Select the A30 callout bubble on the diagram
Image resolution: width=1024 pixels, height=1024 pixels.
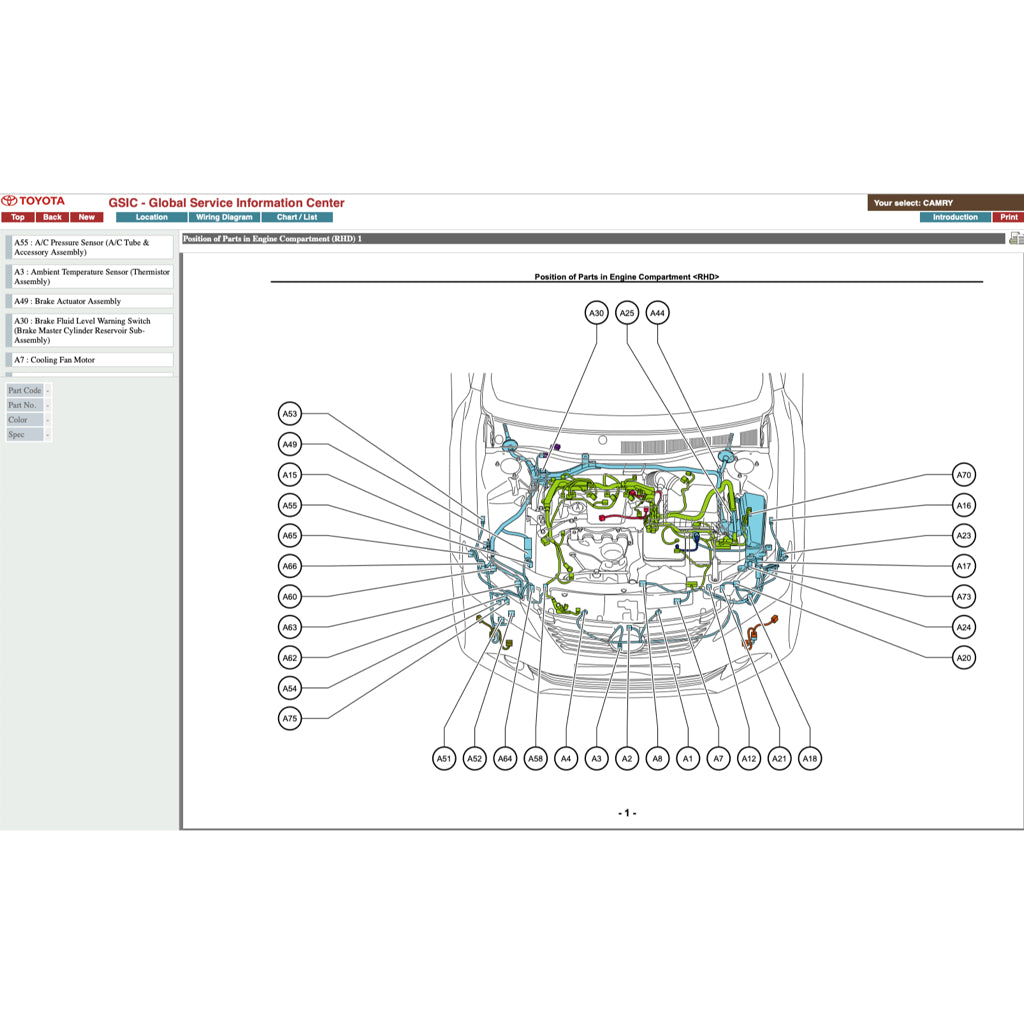pos(596,313)
